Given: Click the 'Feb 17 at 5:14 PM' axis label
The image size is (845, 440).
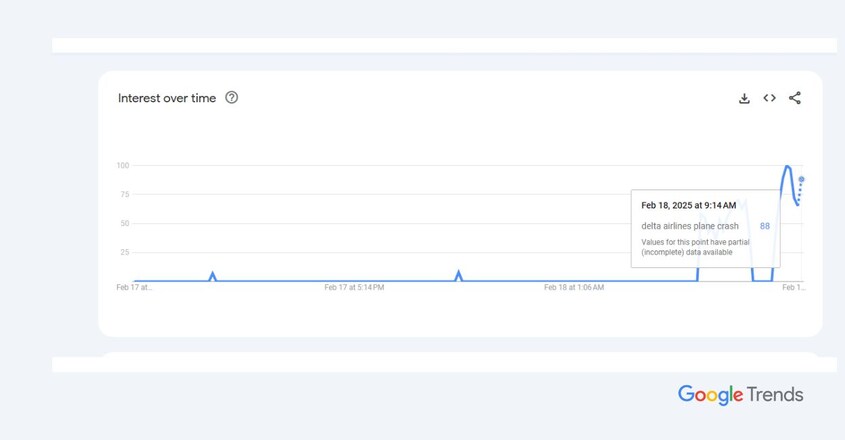Looking at the screenshot, I should 354,287.
